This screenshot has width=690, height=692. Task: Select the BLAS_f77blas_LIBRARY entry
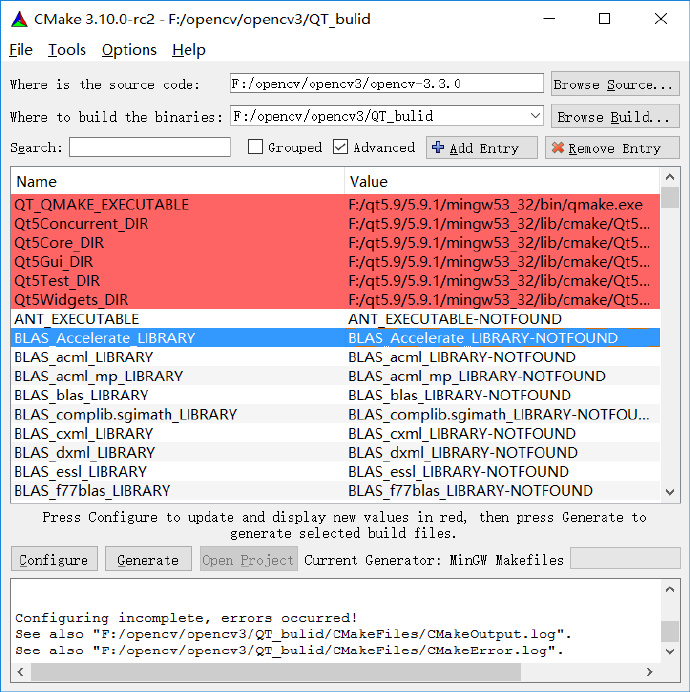coord(336,490)
